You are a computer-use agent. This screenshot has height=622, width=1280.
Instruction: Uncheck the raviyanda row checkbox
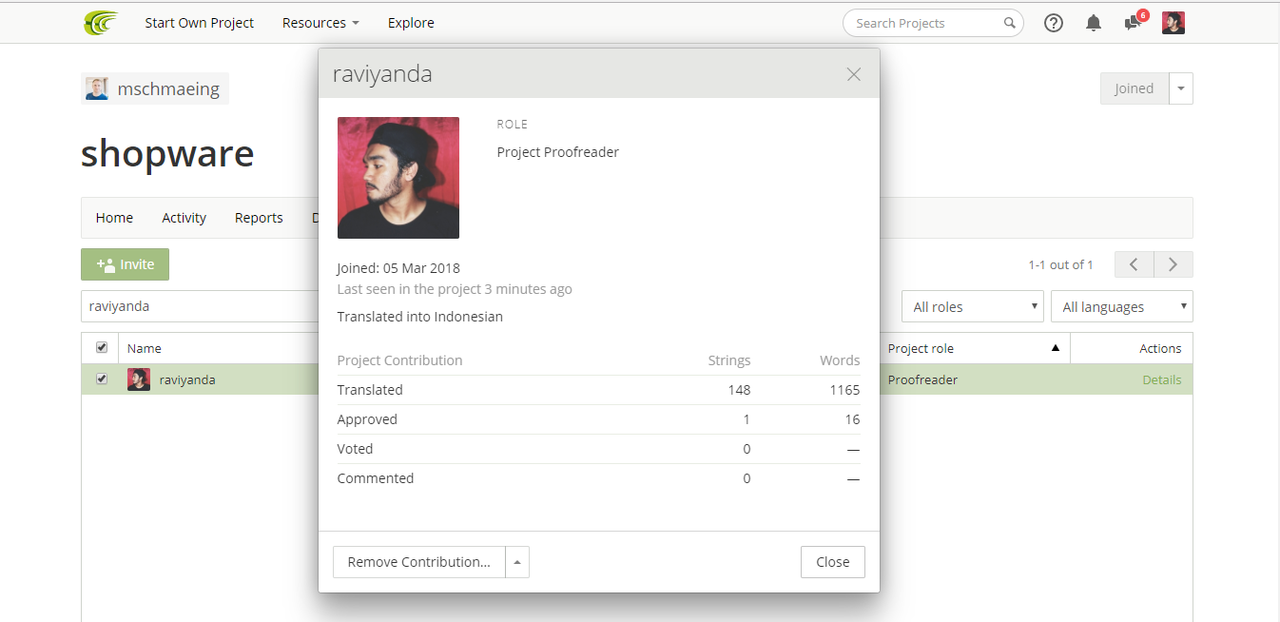(x=101, y=380)
